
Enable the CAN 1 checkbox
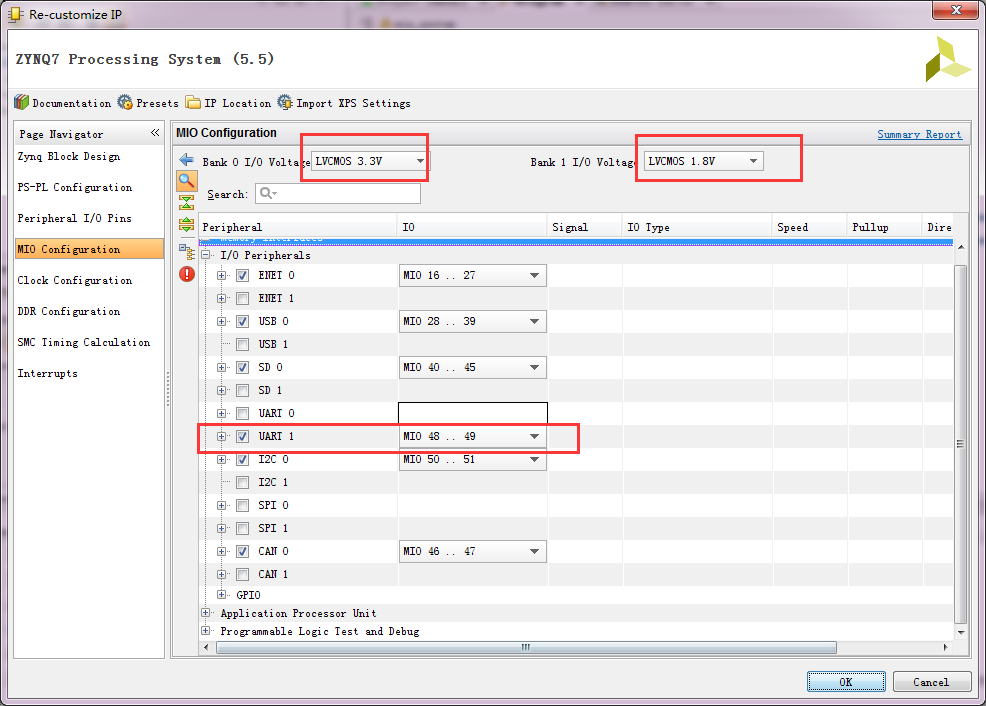coord(242,574)
